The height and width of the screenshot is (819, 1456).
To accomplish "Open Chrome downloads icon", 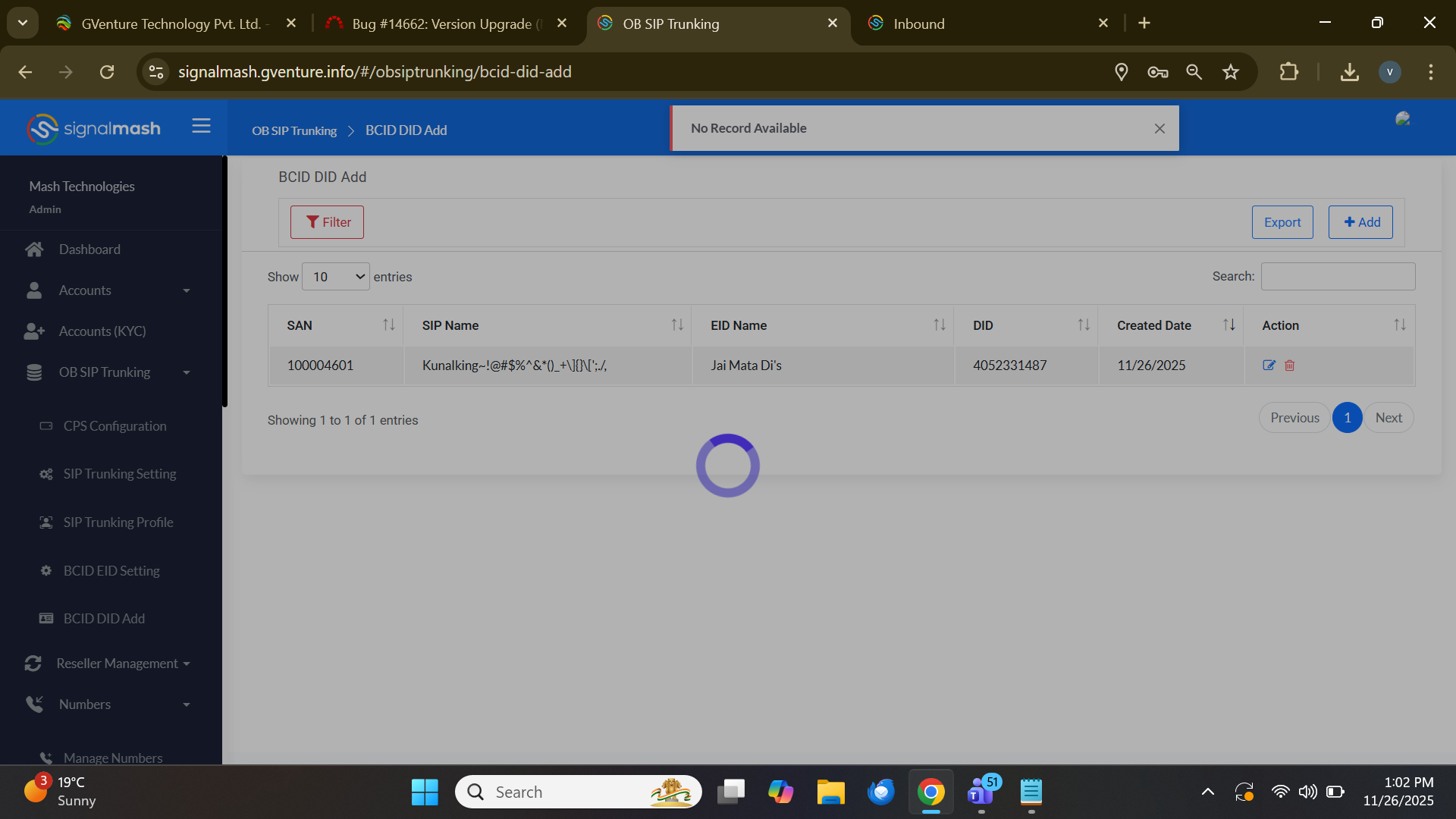I will [1349, 72].
